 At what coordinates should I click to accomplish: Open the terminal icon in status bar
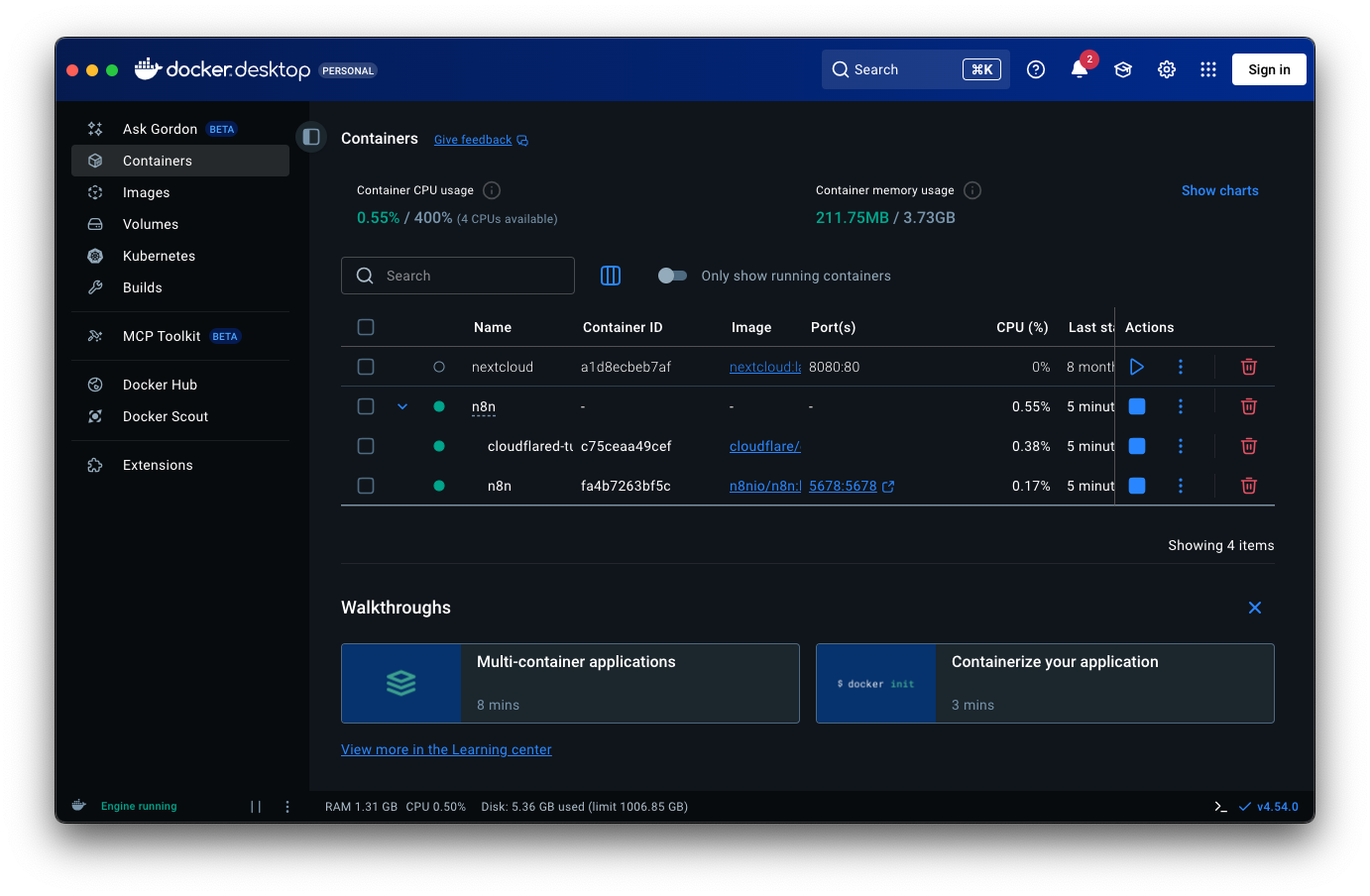click(x=1220, y=807)
